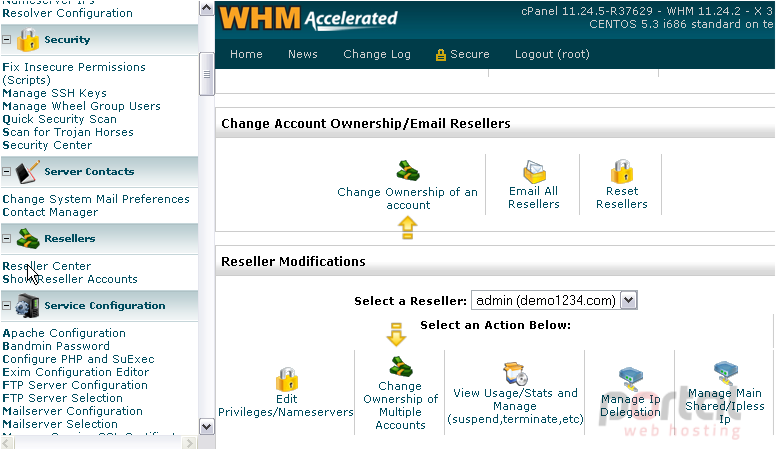Open Scan for Trojan Horses

68,132
